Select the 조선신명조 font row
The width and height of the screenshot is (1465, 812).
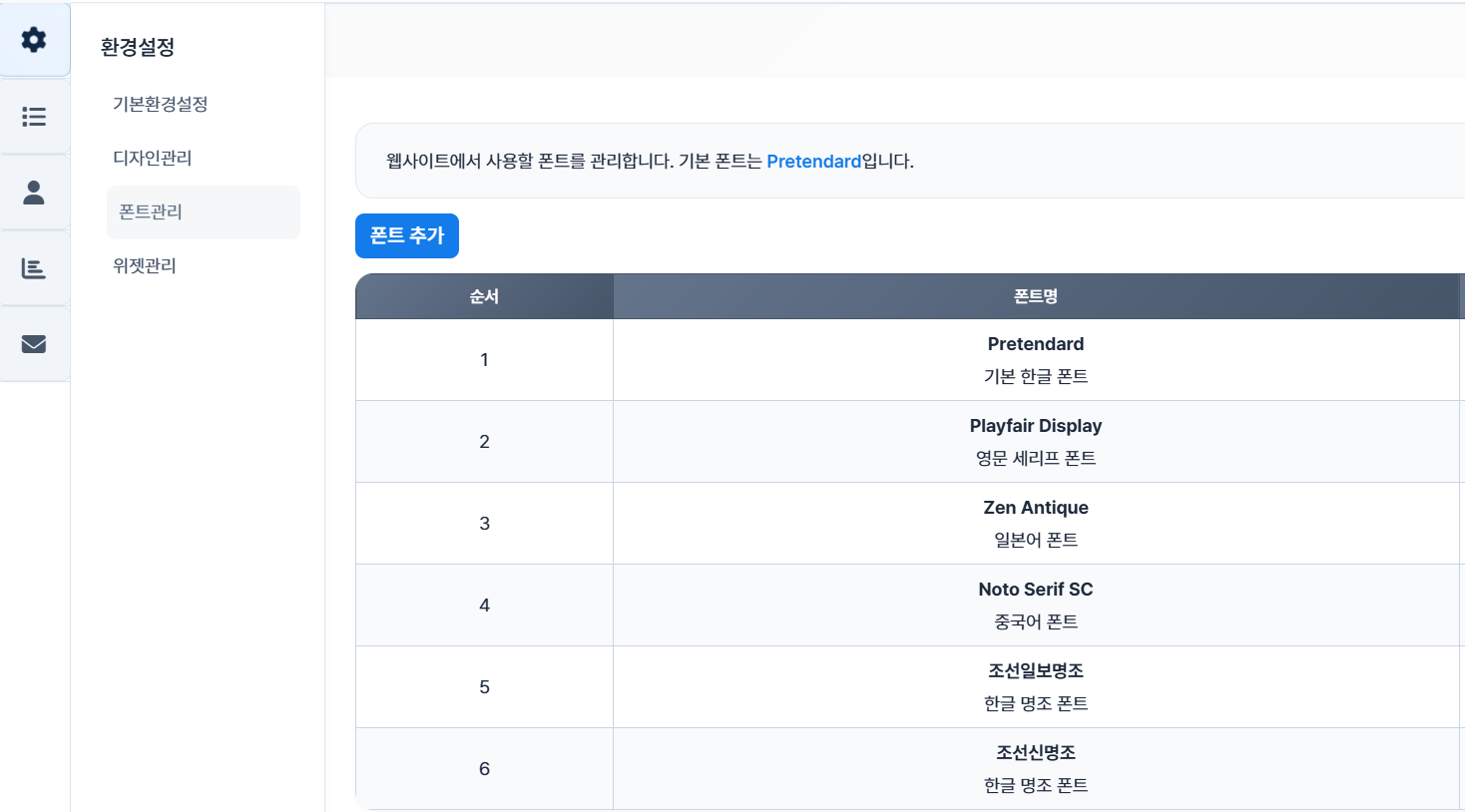point(910,769)
